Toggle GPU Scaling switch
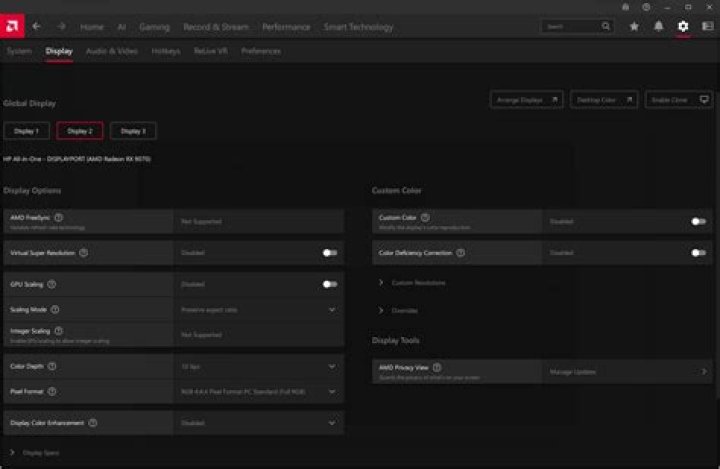Viewport: 720px width, 469px height. tap(330, 284)
